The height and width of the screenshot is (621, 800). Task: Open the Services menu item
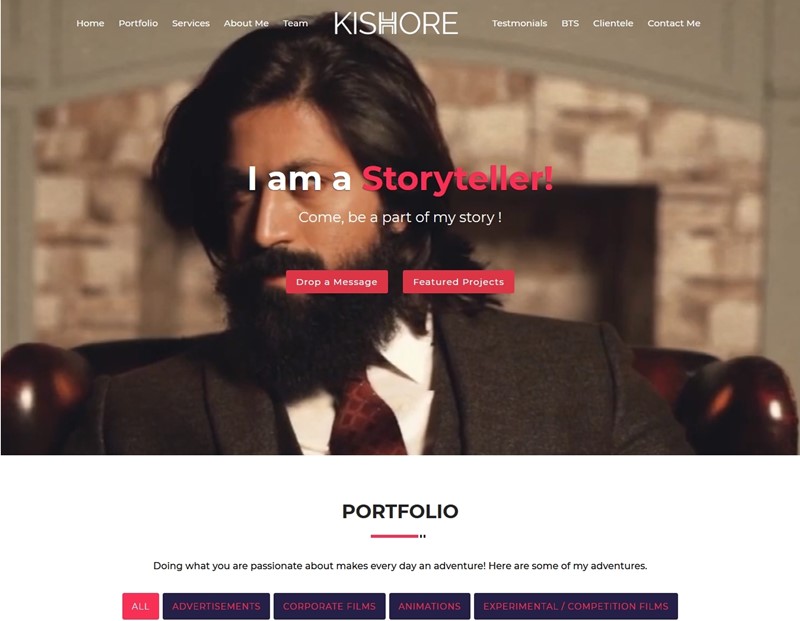tap(191, 23)
